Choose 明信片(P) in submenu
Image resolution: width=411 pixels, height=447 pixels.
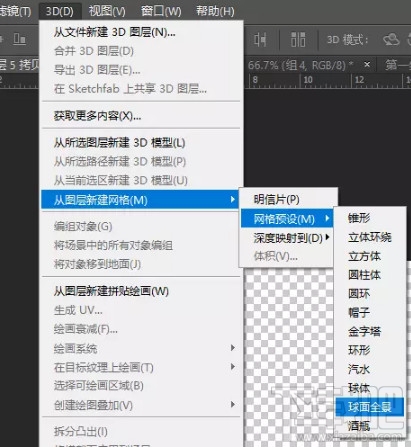(x=287, y=199)
